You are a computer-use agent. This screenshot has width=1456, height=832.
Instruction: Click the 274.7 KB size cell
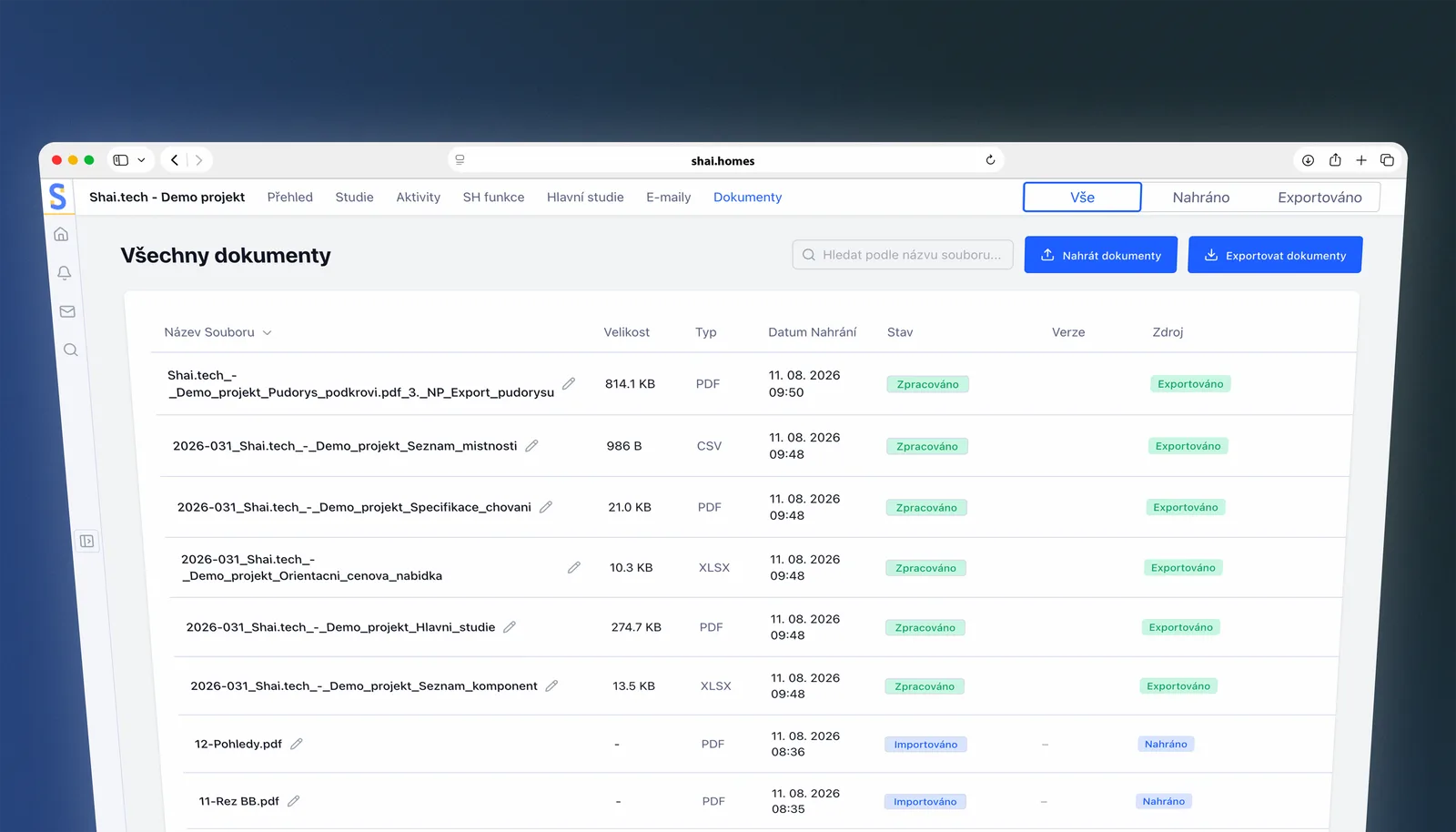[636, 627]
